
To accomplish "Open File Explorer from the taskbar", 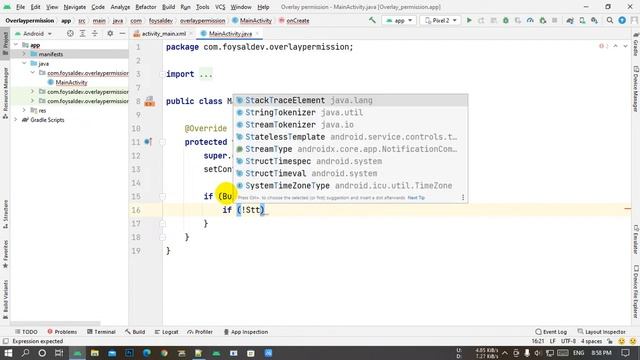I will pos(95,353).
